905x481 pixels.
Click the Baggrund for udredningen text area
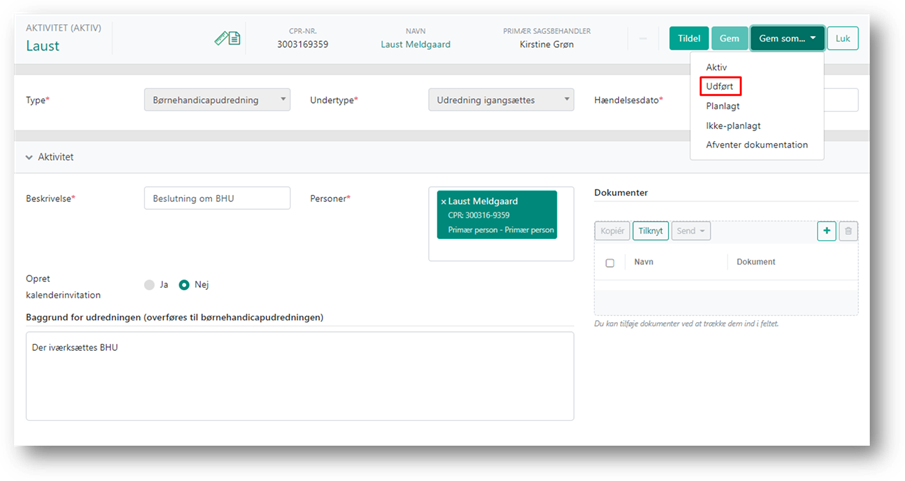point(300,376)
